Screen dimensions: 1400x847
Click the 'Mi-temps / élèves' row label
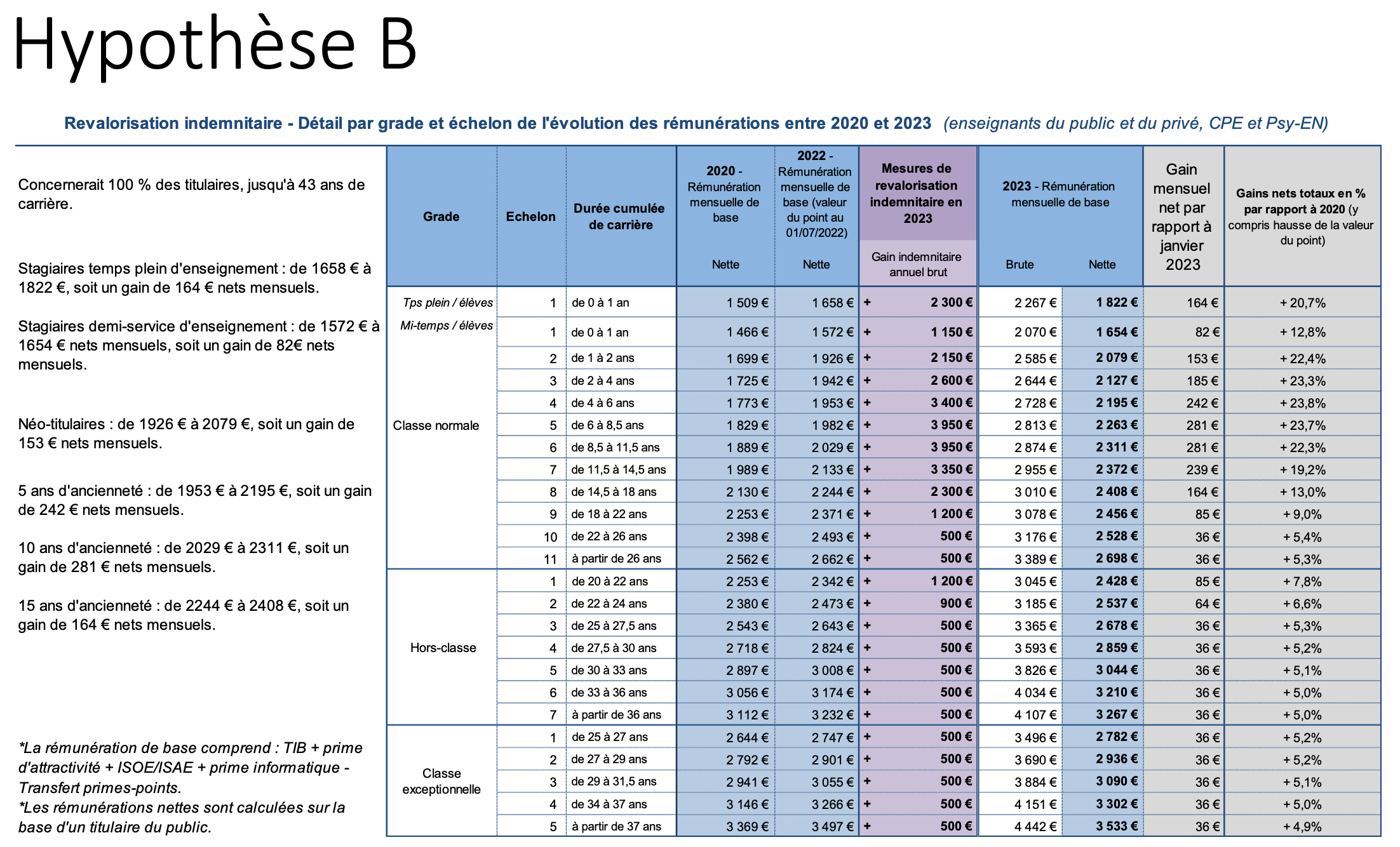447,326
